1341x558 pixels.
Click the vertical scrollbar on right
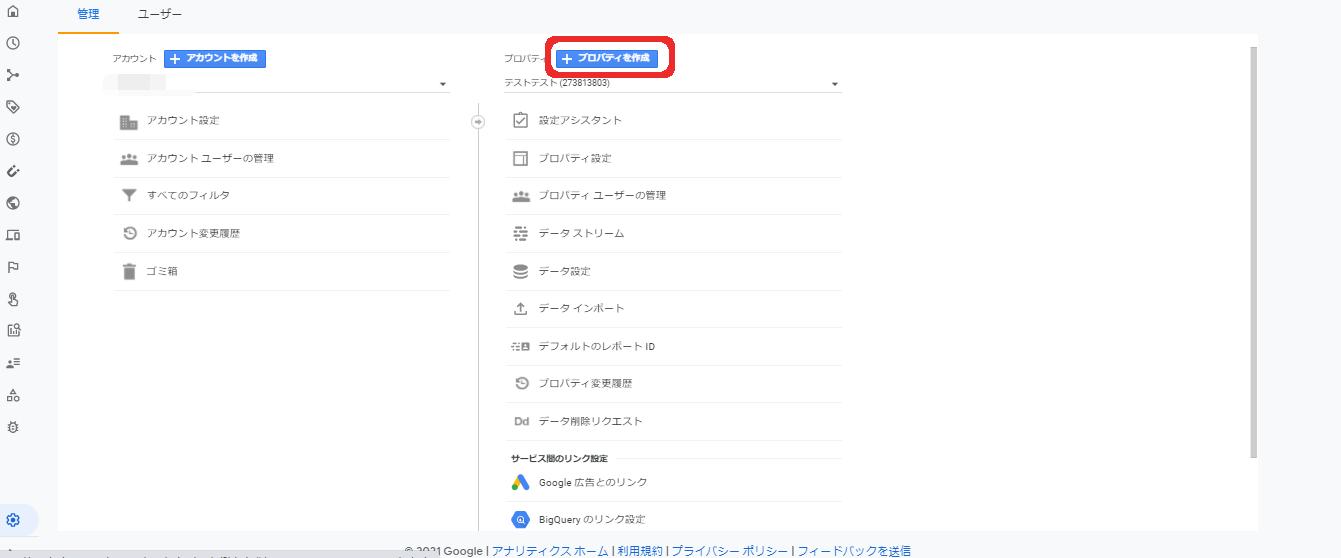click(x=1254, y=252)
